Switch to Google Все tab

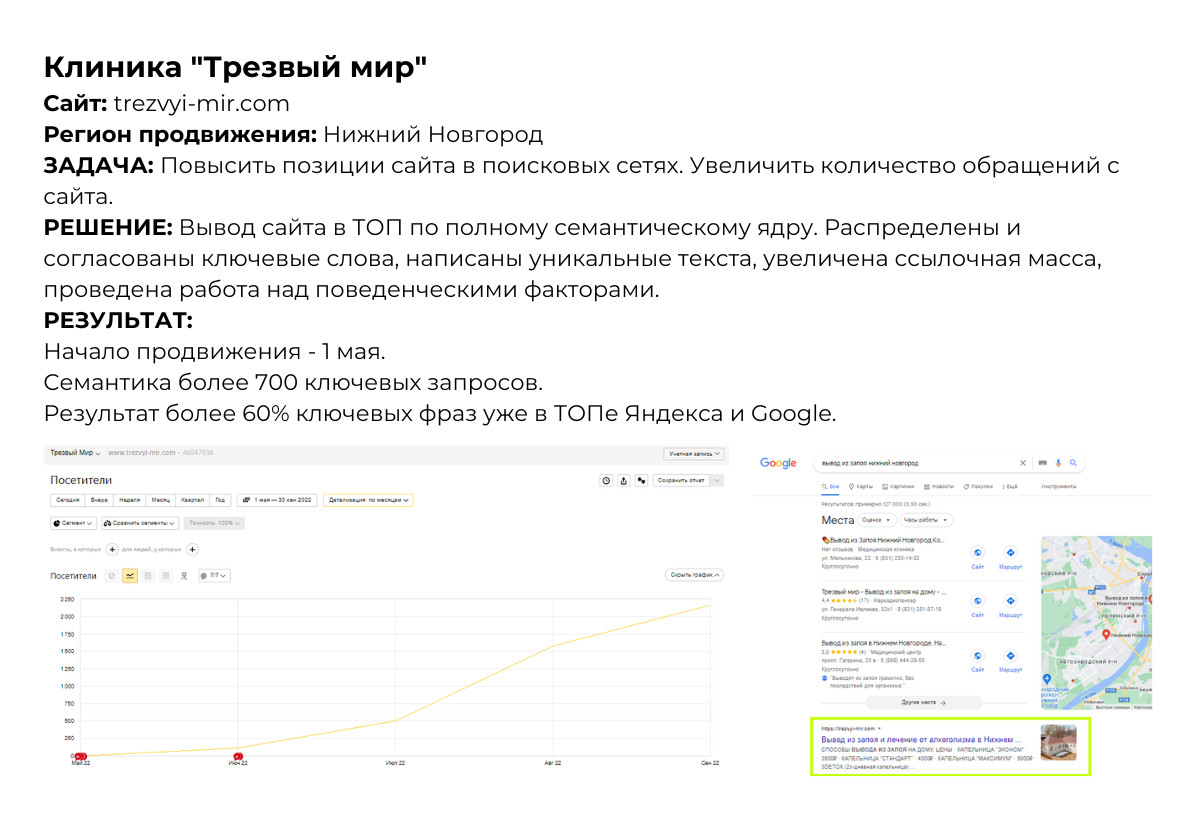(830, 486)
